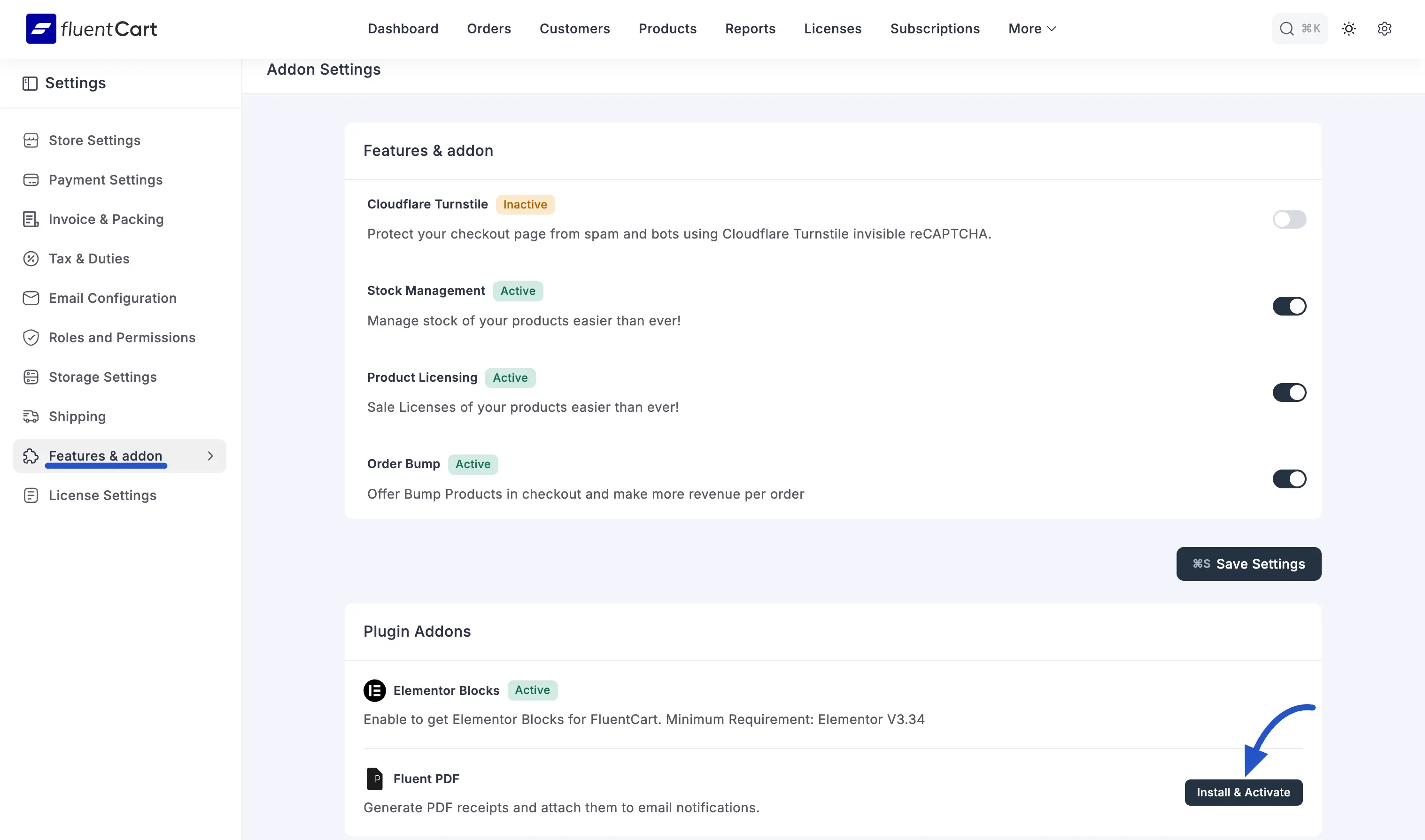Open the Products menu item
Screen dimensions: 1425x840
pos(667,28)
